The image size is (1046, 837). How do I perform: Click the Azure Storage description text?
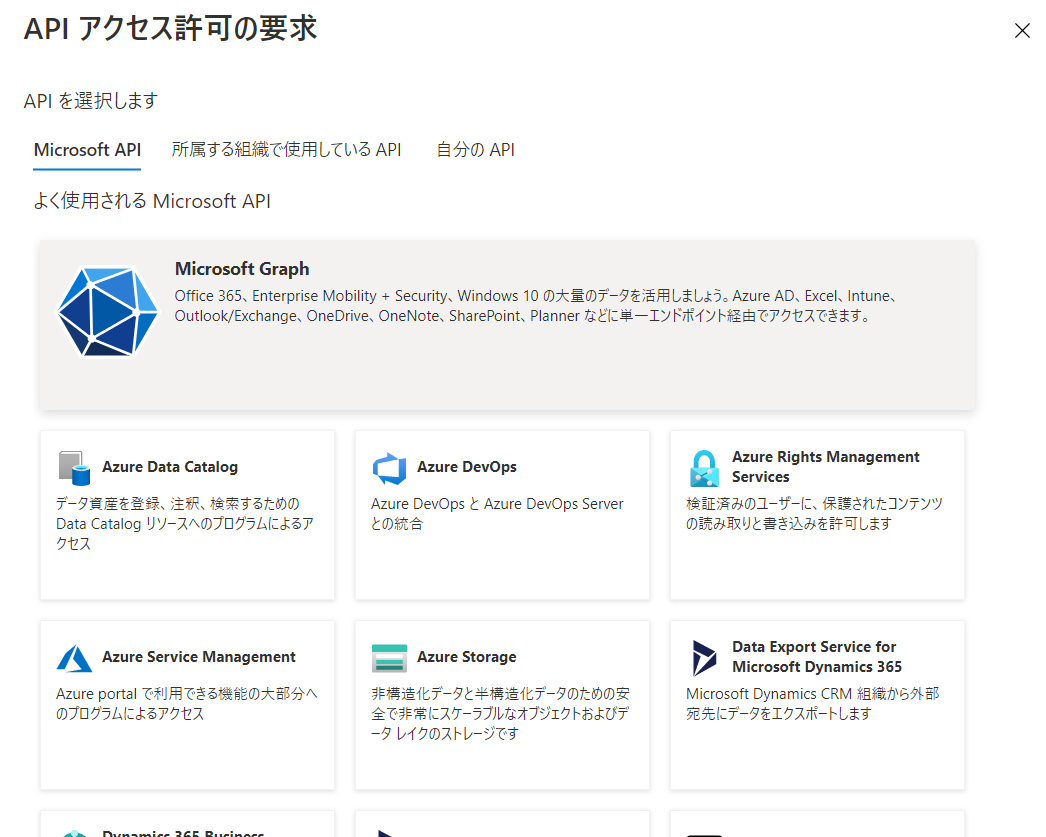click(500, 714)
